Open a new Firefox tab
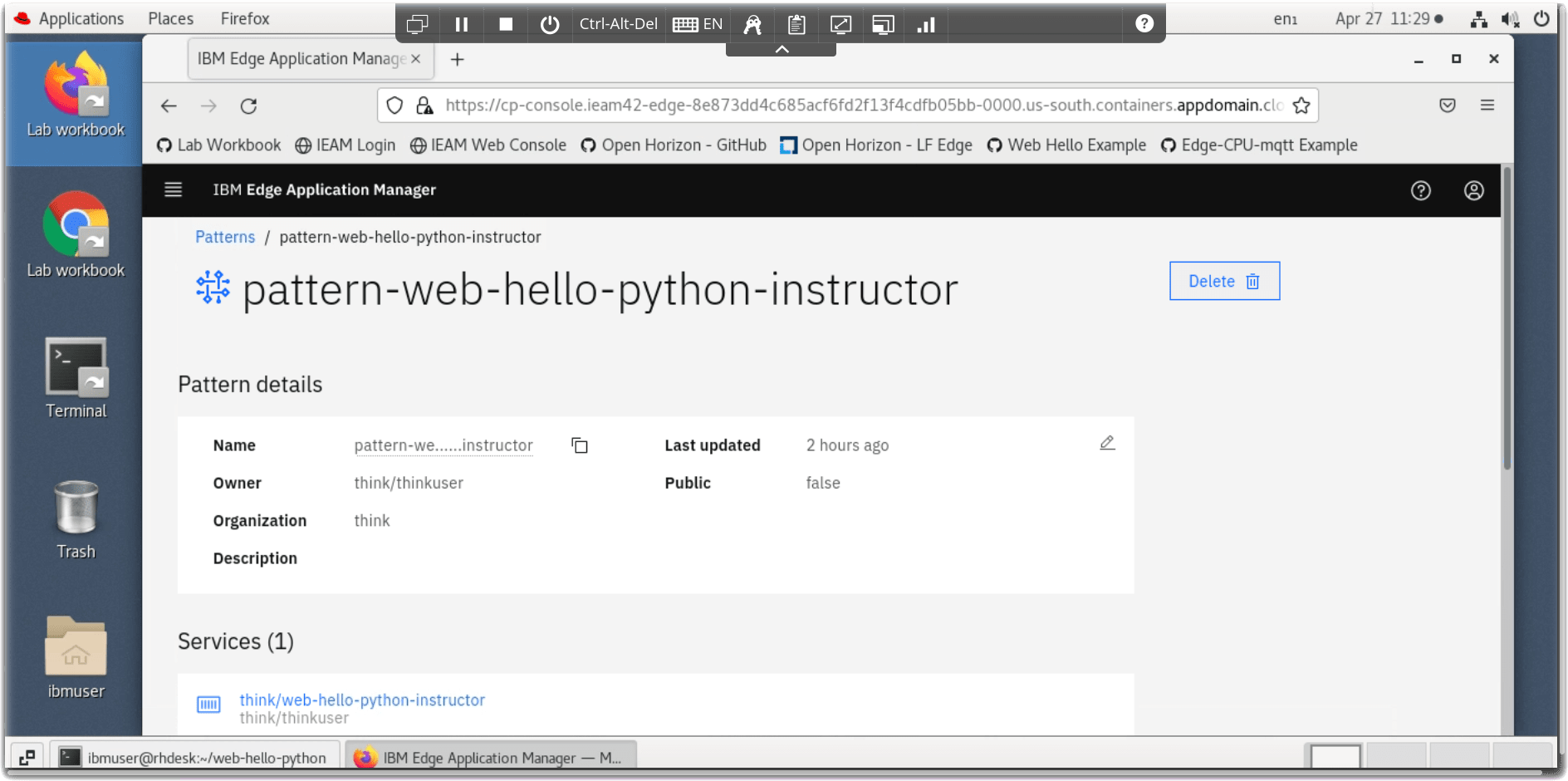This screenshot has height=781, width=1568. 457,59
